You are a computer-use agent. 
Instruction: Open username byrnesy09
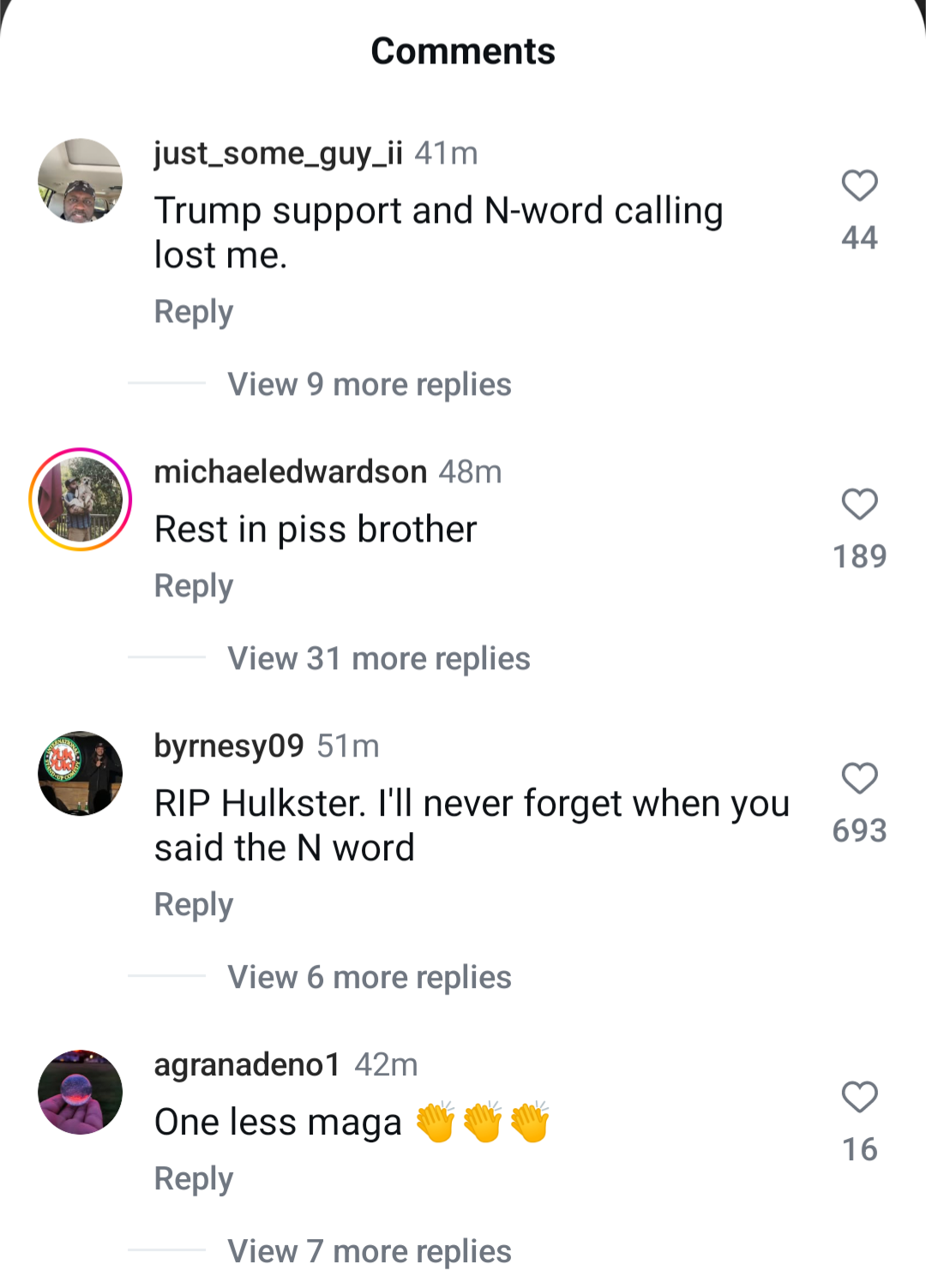(x=229, y=746)
